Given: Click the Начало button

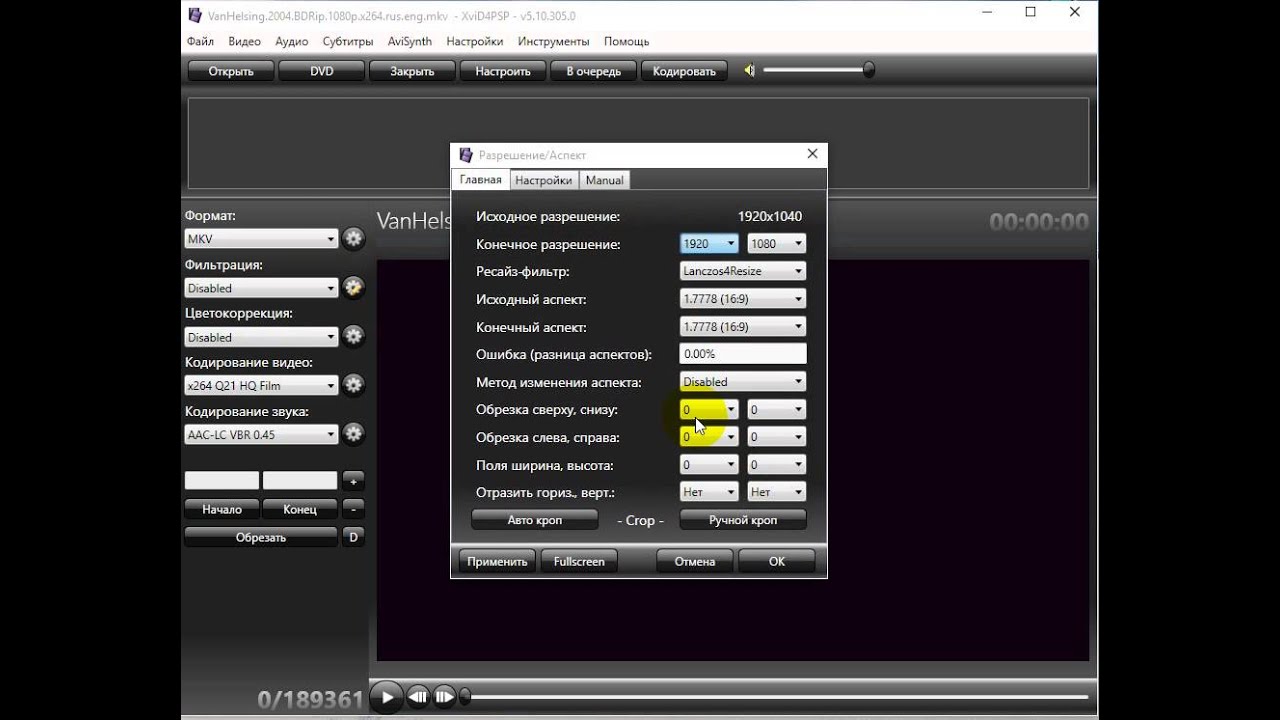Looking at the screenshot, I should pos(222,509).
